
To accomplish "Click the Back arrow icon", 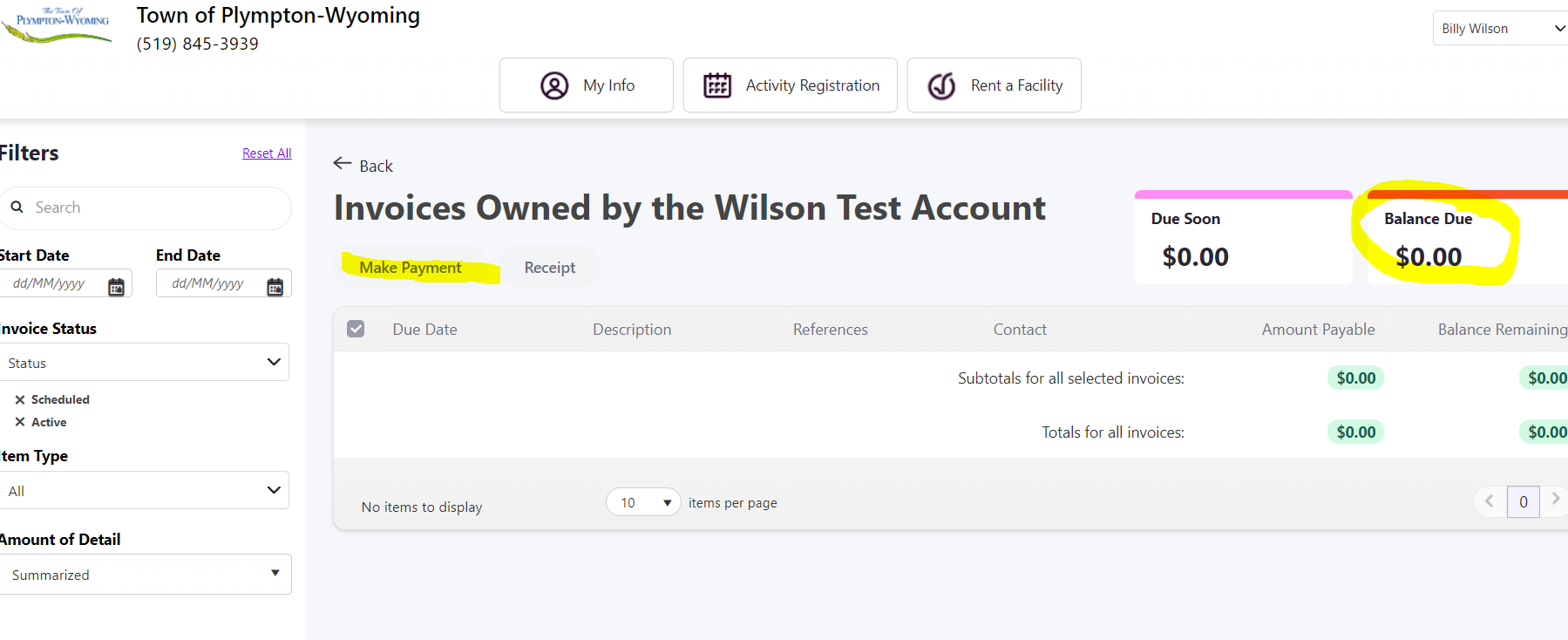I will 343,164.
